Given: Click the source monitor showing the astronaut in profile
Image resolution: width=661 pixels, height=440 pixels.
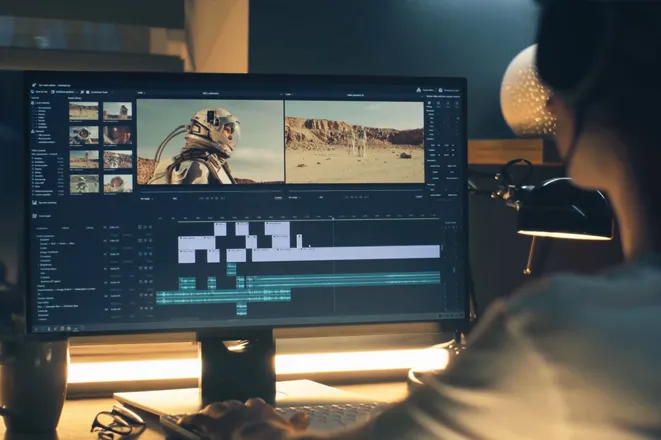Looking at the screenshot, I should pyautogui.click(x=210, y=142).
